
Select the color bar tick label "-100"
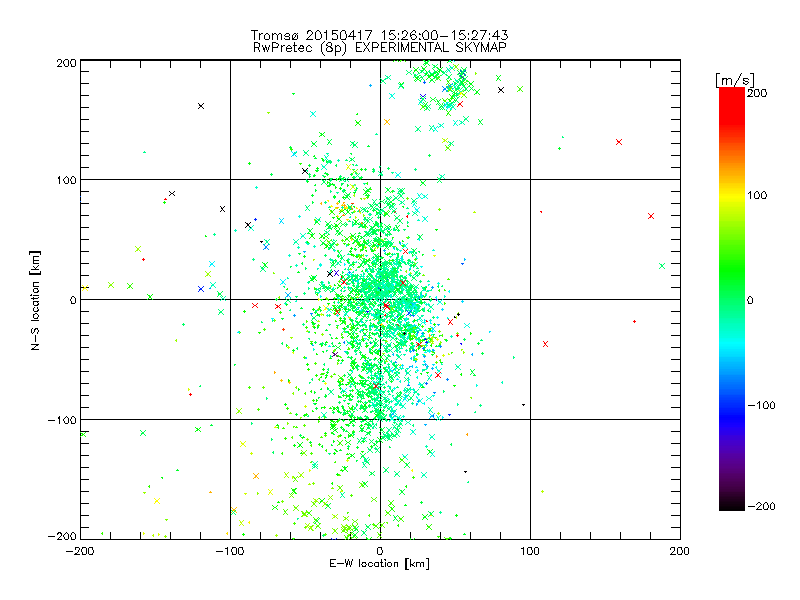point(761,405)
